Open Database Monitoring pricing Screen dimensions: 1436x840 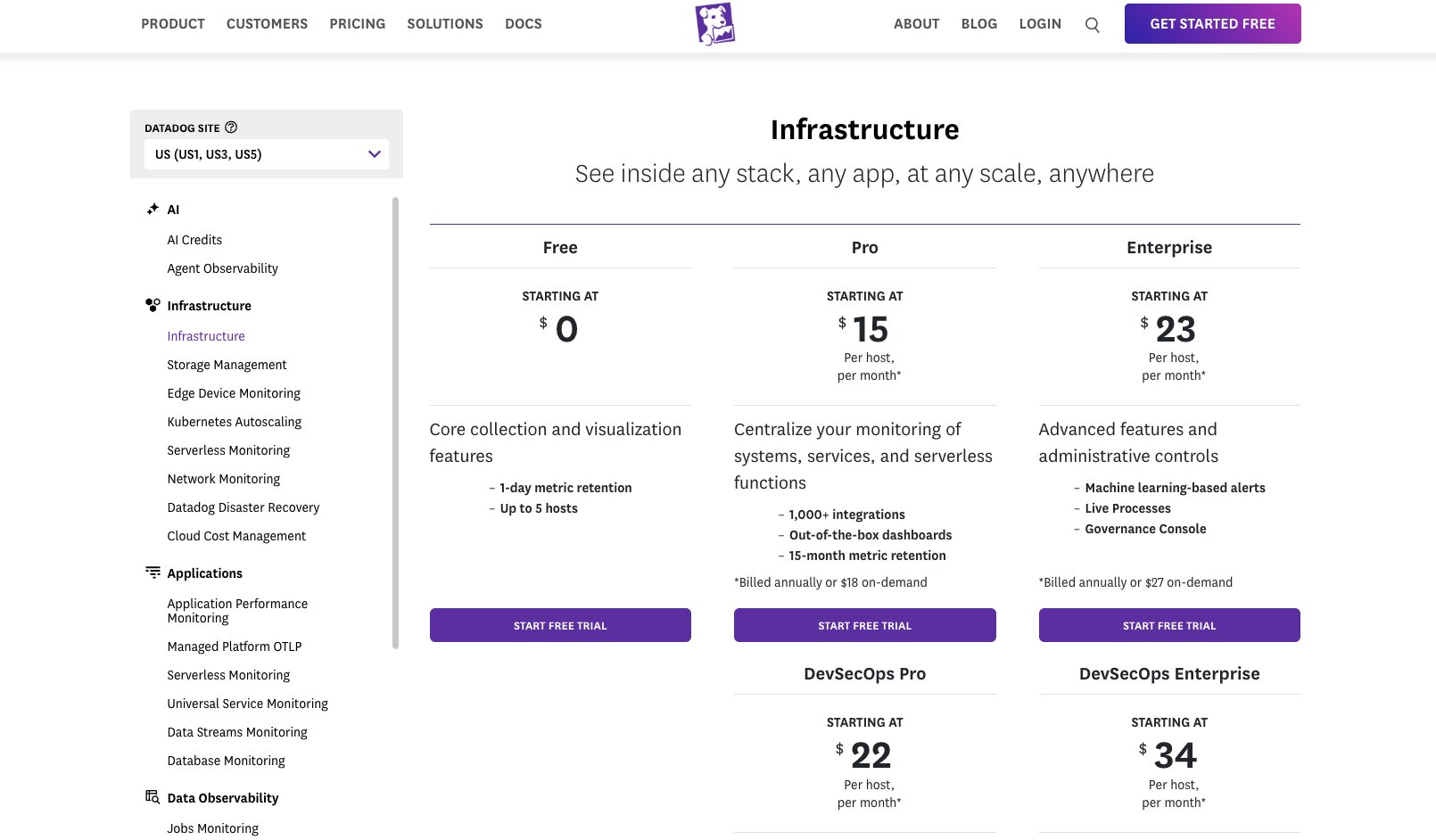point(227,761)
